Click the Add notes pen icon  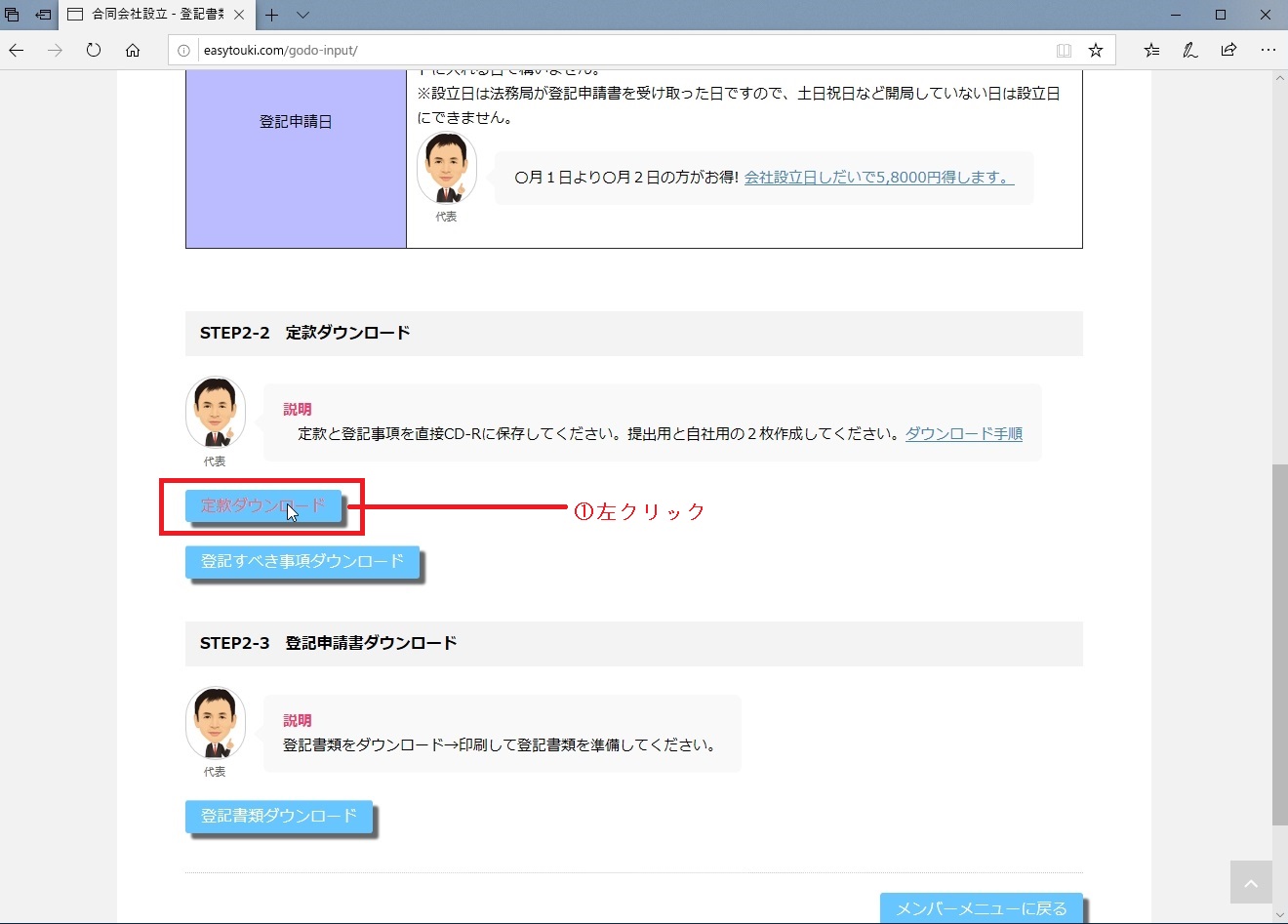coord(1189,50)
